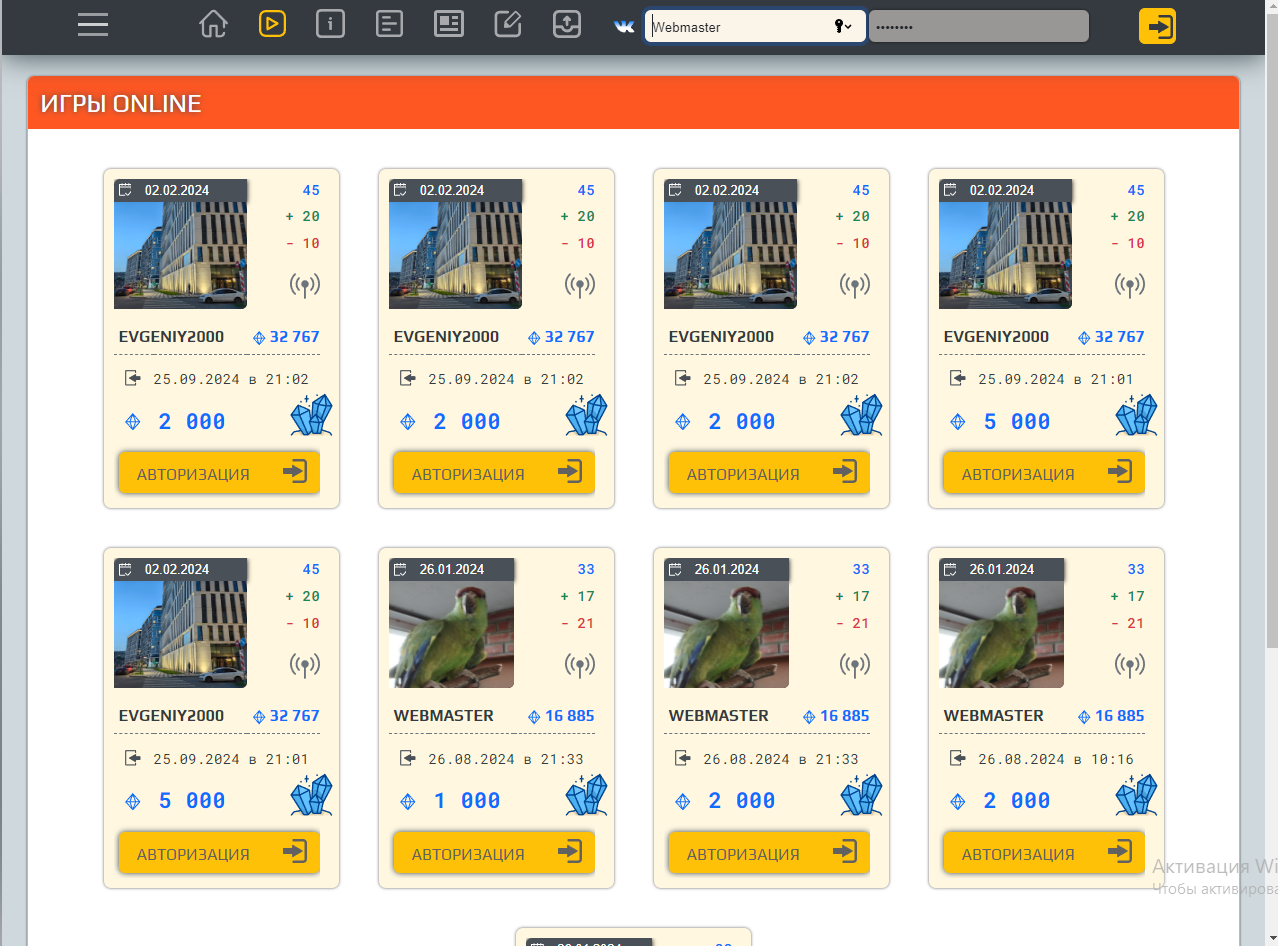Screen dimensions: 1278x946
Task: Go to the home page icon
Action: [x=213, y=24]
